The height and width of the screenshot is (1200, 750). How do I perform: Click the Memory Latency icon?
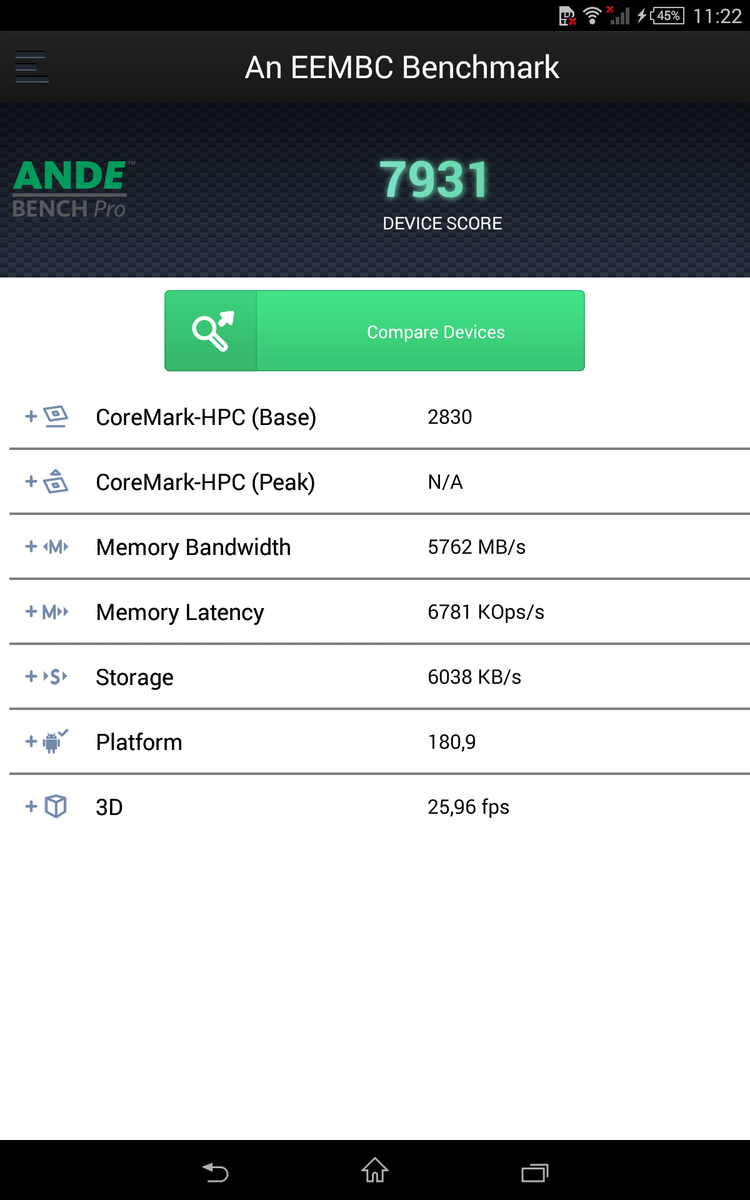[x=56, y=612]
